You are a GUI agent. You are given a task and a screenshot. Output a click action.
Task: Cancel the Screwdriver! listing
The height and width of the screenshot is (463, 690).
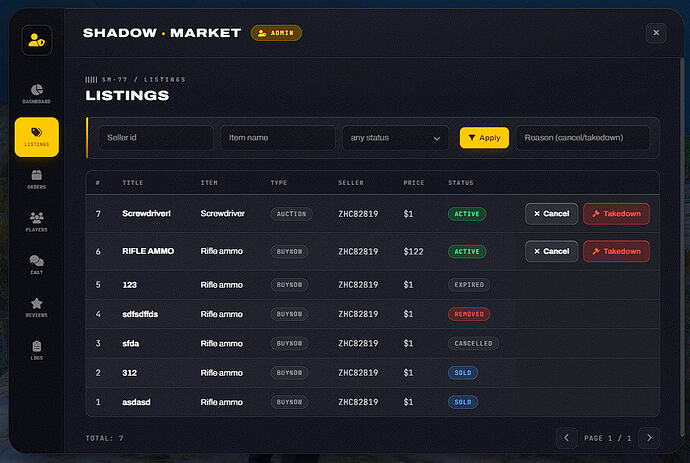(x=551, y=214)
